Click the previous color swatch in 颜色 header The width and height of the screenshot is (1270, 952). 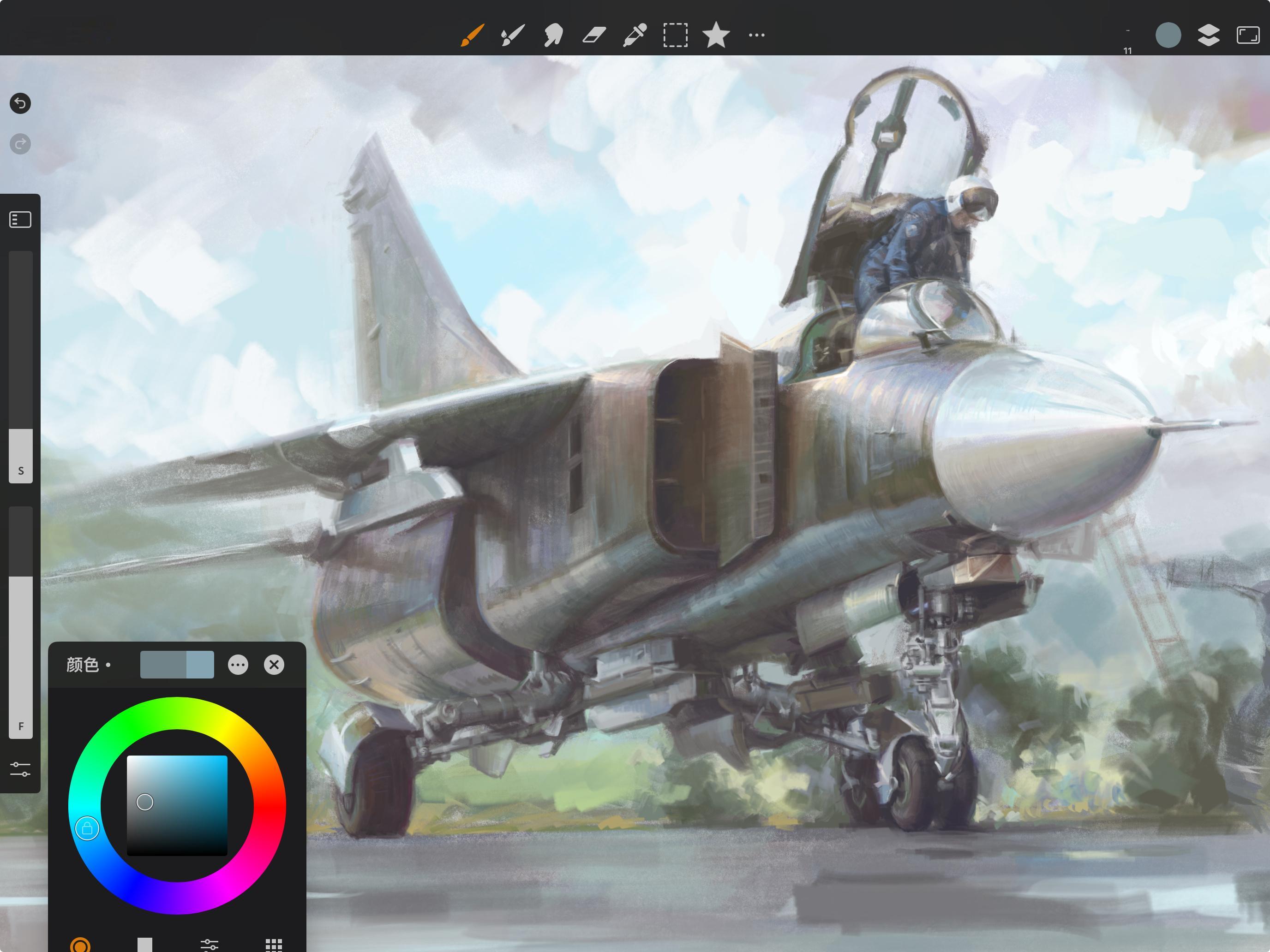[x=200, y=665]
